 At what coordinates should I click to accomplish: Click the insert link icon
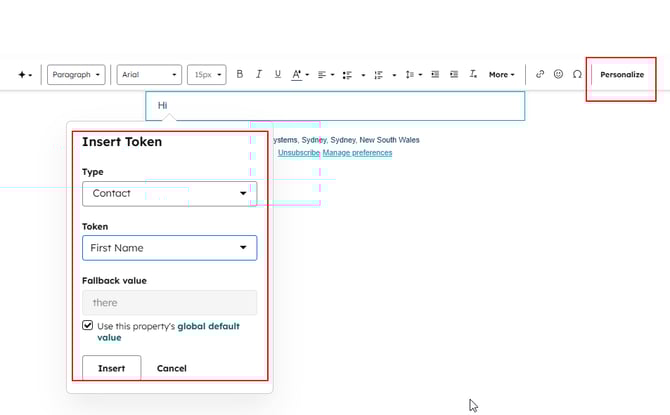540,74
